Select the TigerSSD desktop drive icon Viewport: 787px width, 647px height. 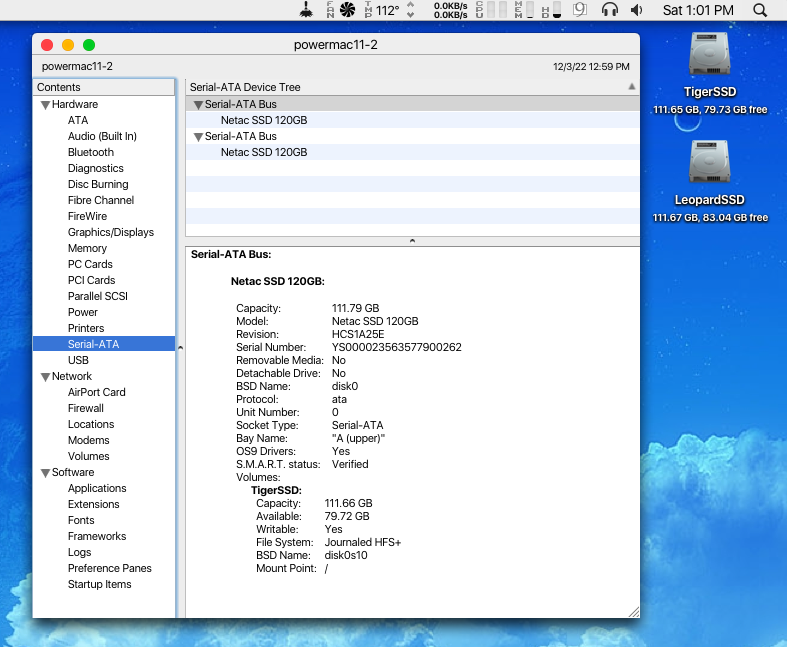[x=710, y=55]
